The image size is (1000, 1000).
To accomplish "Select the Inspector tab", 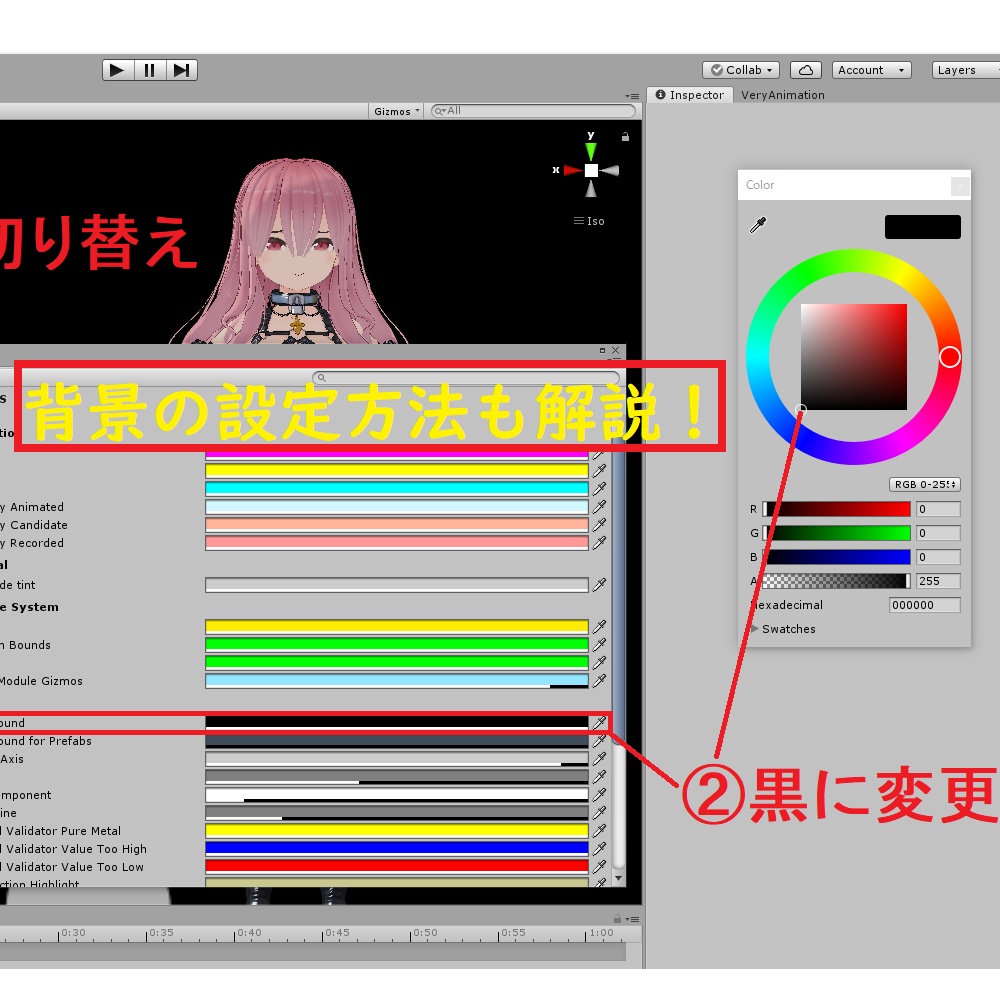I will point(690,95).
